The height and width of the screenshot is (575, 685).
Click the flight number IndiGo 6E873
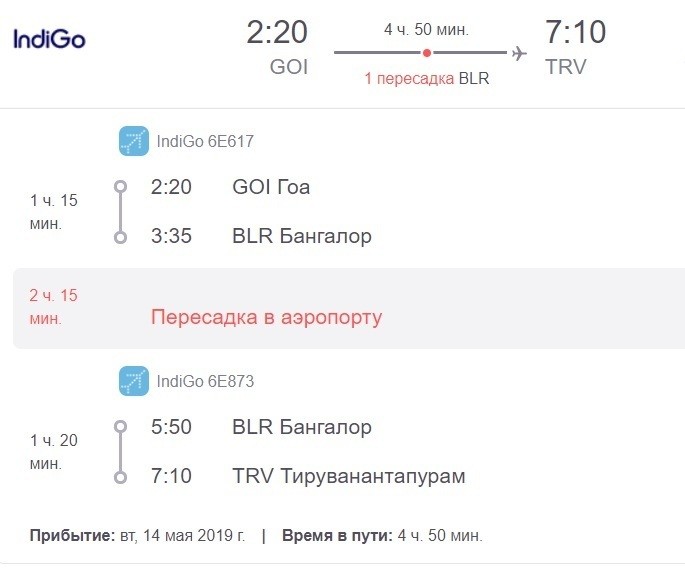click(205, 381)
